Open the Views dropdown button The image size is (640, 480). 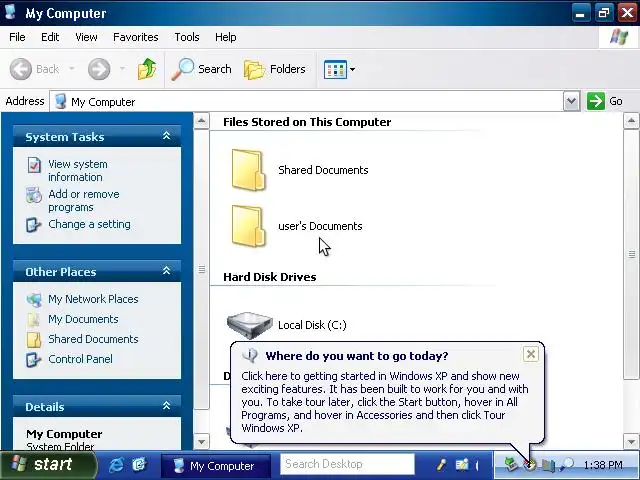pyautogui.click(x=339, y=69)
